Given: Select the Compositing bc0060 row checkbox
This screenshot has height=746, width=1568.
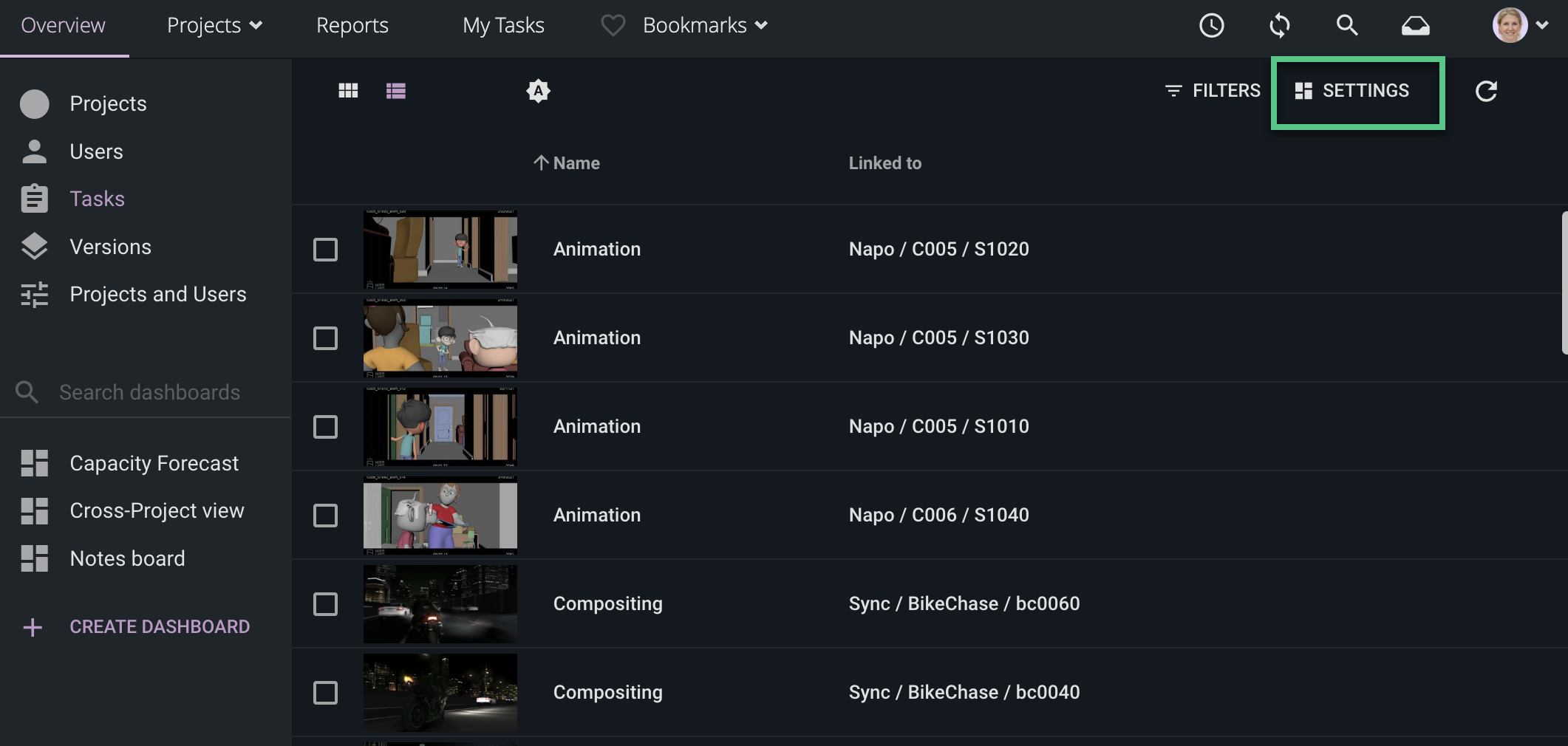Looking at the screenshot, I should [325, 603].
